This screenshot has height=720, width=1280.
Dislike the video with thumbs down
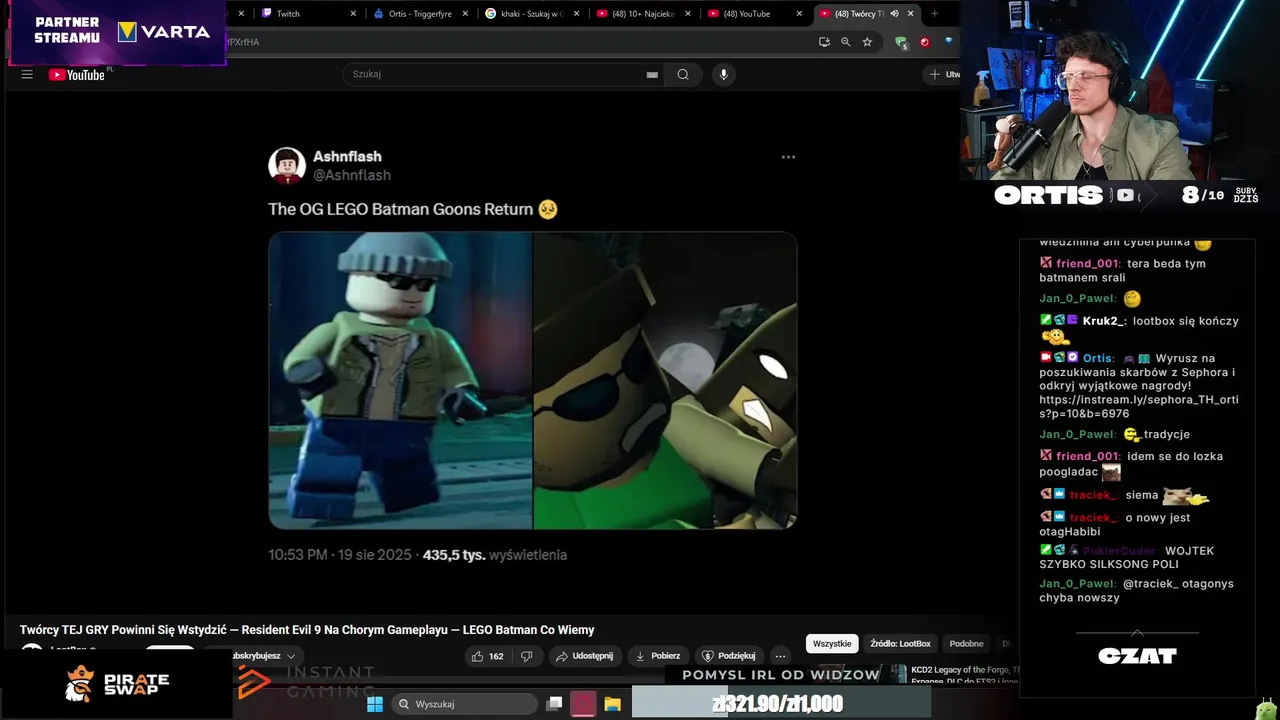coord(526,656)
